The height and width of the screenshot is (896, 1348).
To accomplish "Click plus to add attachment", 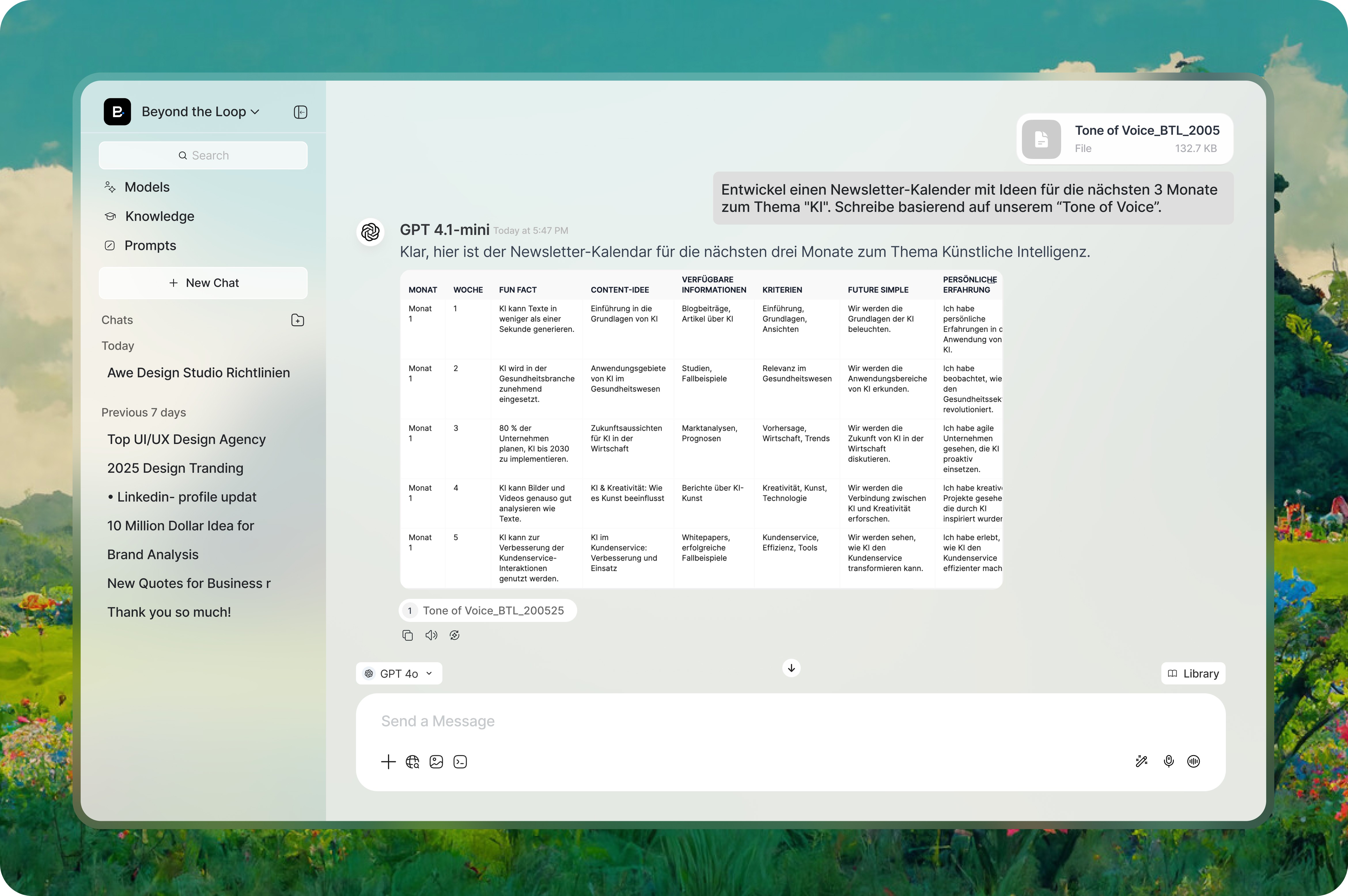I will pos(388,762).
